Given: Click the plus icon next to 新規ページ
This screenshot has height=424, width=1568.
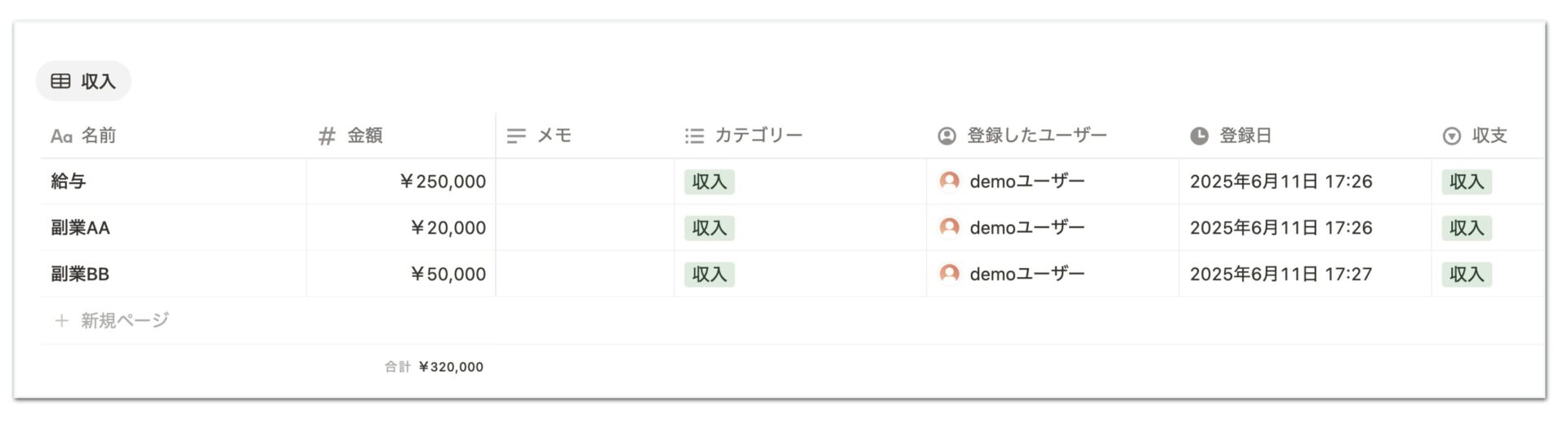Looking at the screenshot, I should pos(61,320).
